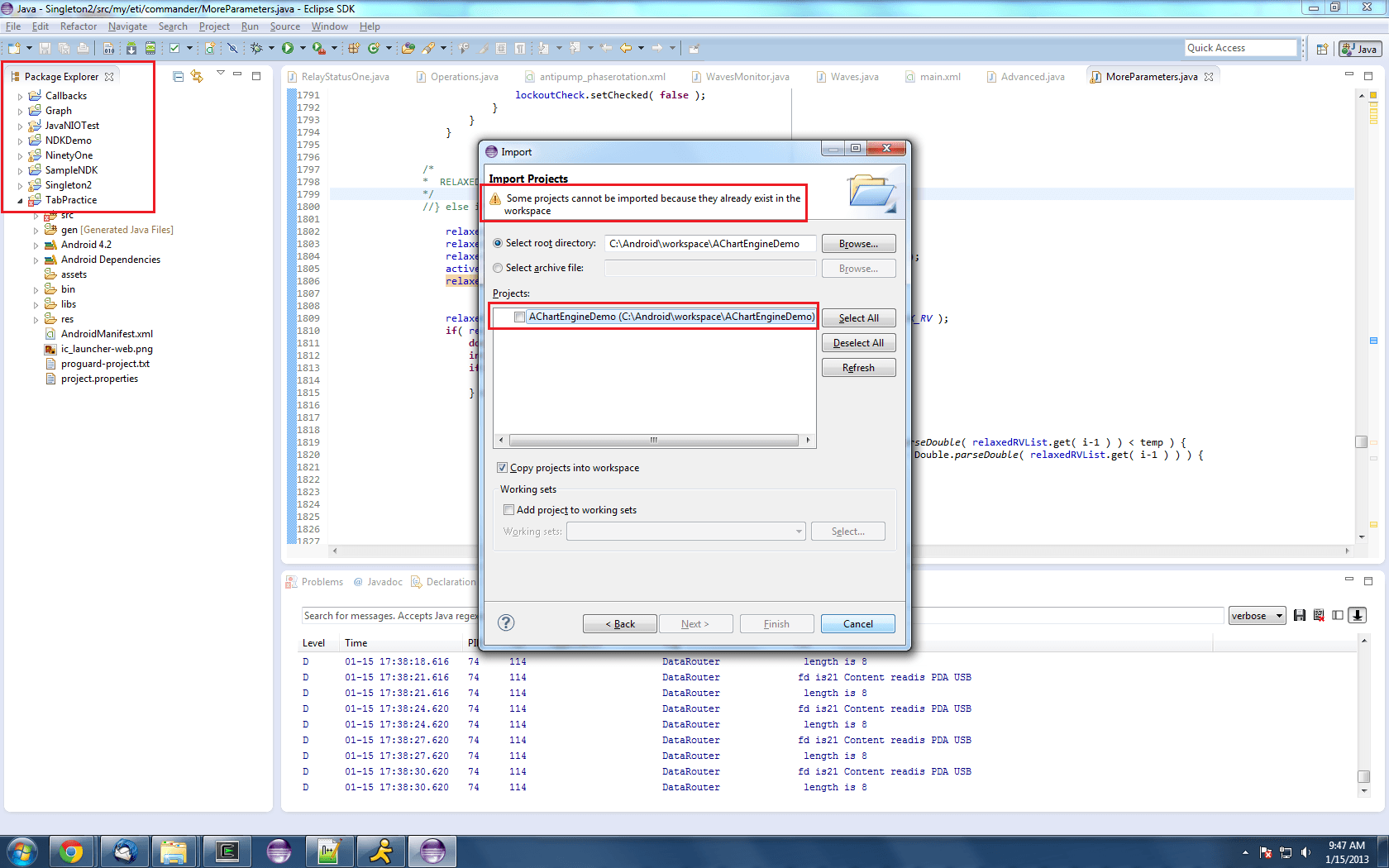Click the Select All button

click(x=858, y=318)
